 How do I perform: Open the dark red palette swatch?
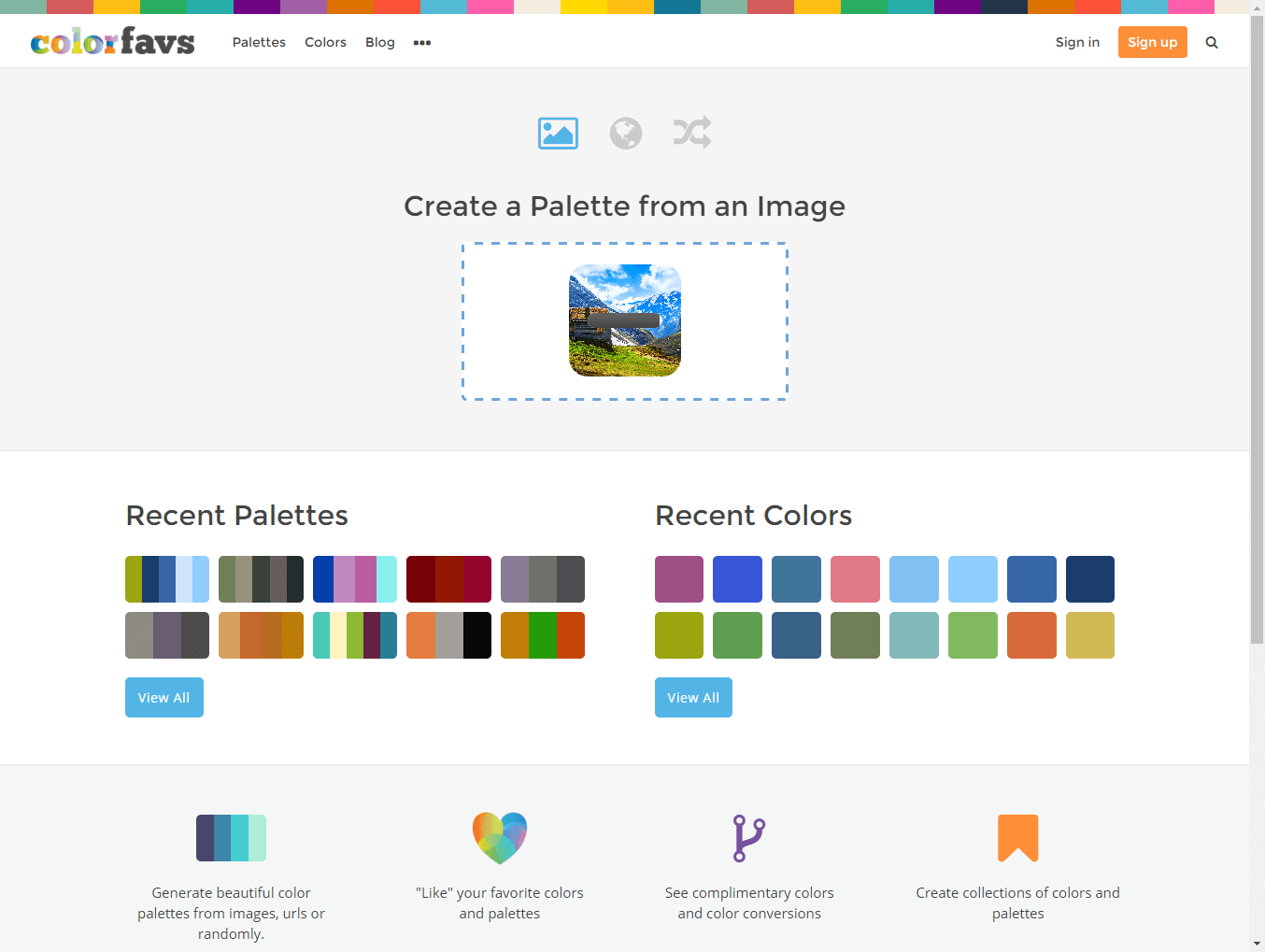[x=448, y=579]
